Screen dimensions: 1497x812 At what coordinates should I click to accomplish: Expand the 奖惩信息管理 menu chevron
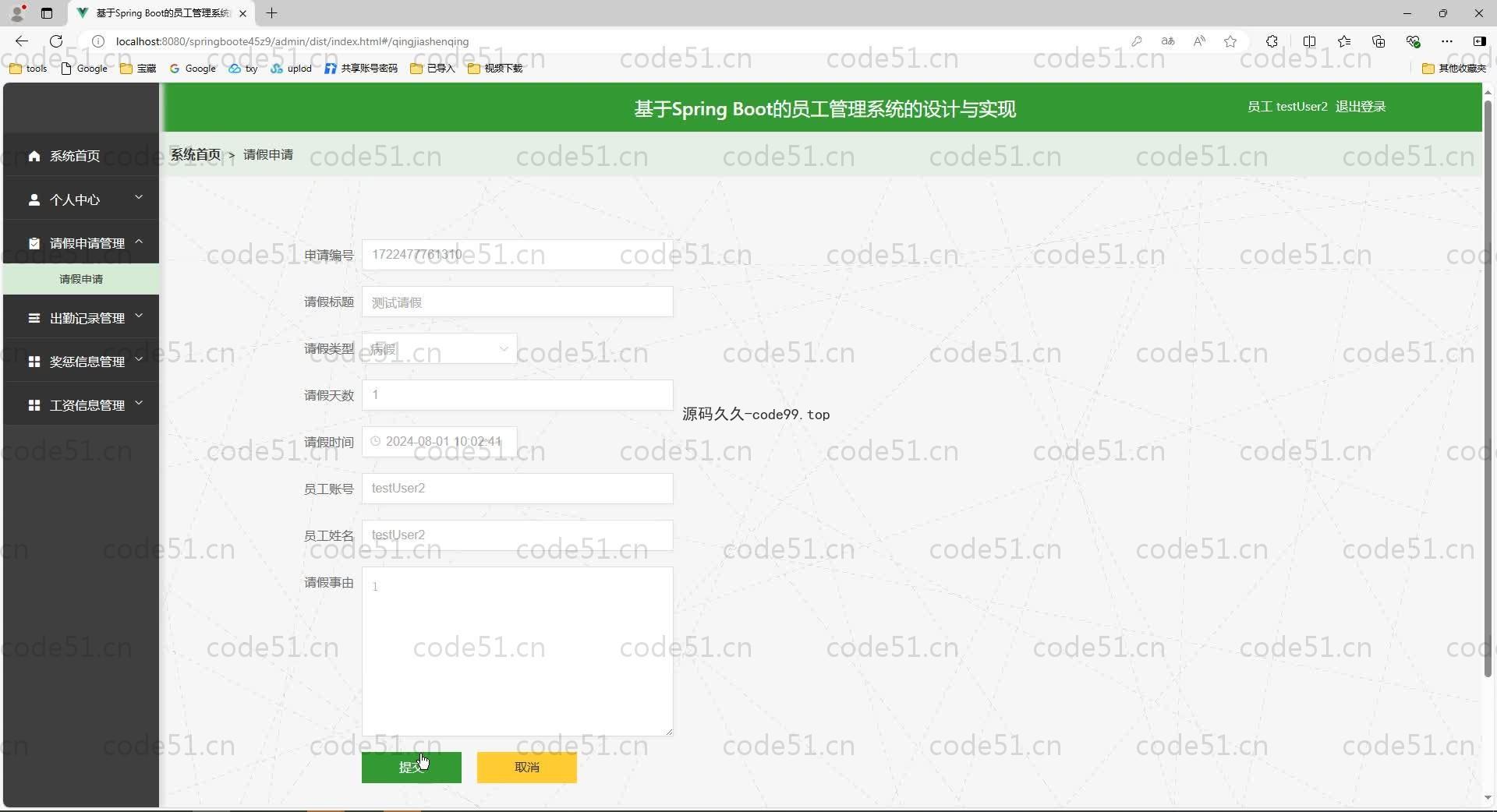click(139, 359)
